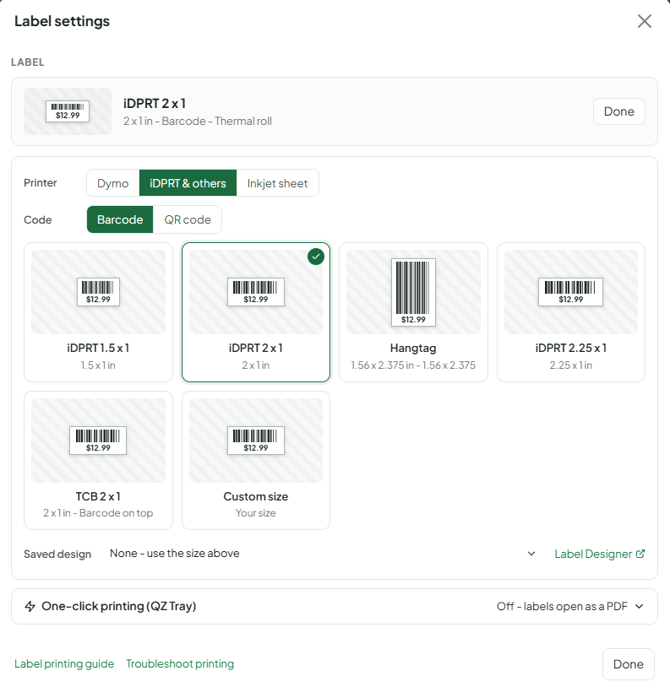Viewport: 670px width, 687px height.
Task: Open the 'Off - labels open as a PDF' dropdown
Action: point(570,606)
